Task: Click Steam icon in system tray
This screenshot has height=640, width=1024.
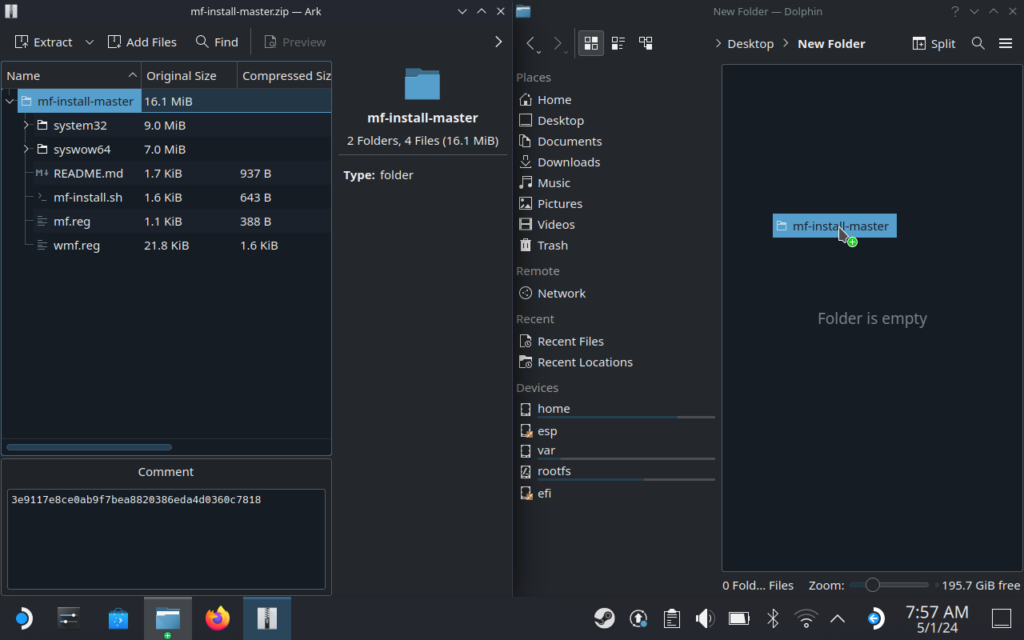Action: [x=604, y=618]
